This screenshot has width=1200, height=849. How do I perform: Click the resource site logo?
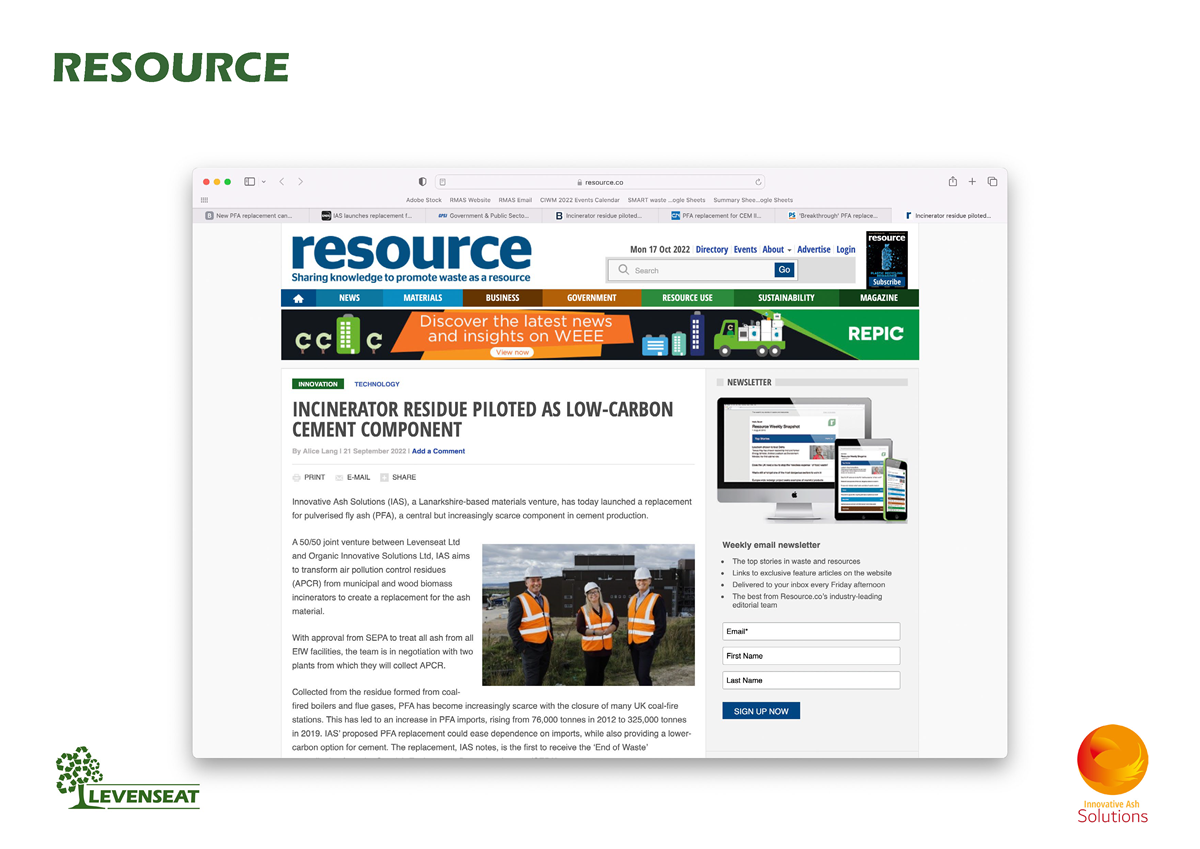[x=411, y=257]
